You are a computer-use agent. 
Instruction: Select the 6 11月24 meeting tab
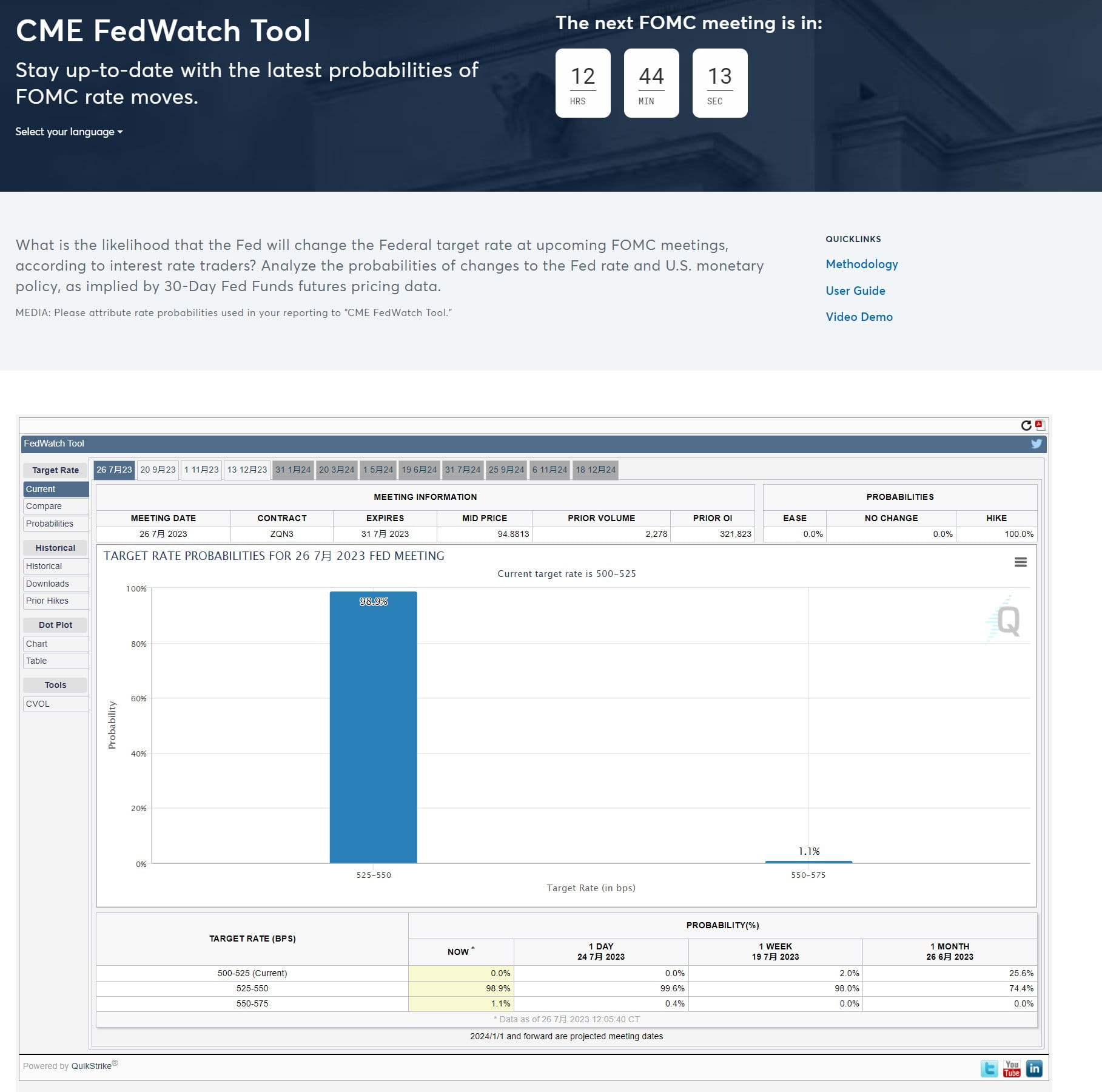(x=549, y=470)
